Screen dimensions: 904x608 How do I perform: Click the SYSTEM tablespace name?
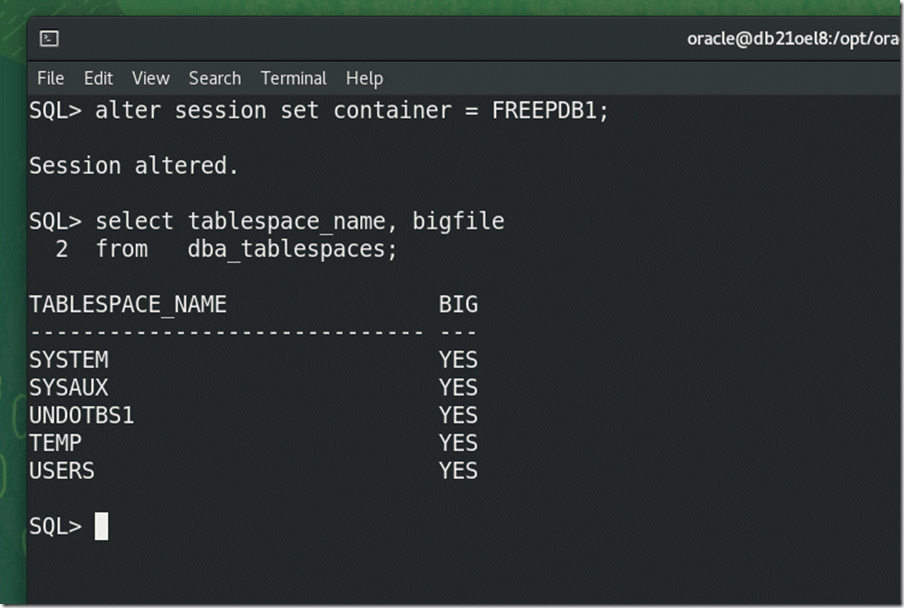tap(69, 359)
